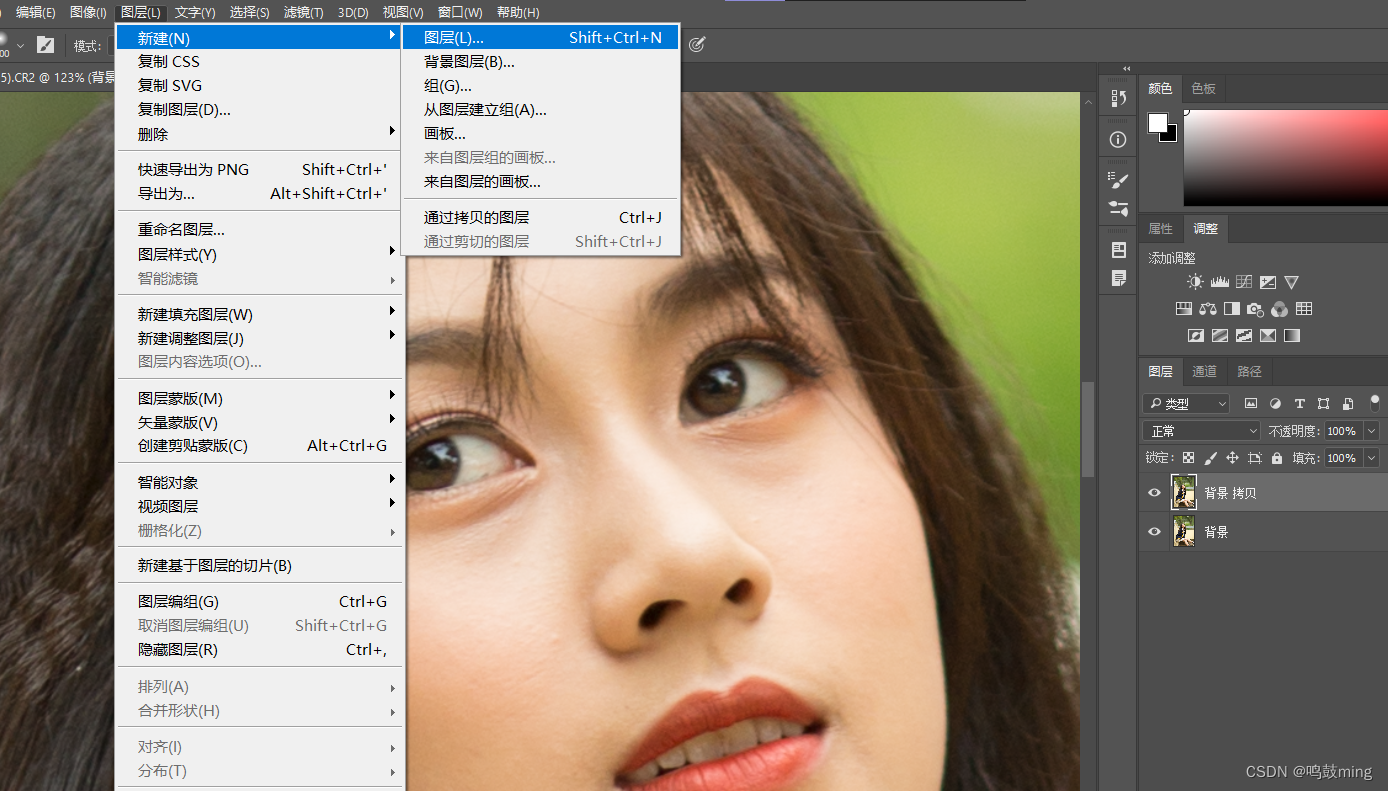Viewport: 1388px width, 791px height.
Task: Toggle lock image pixels
Action: pos(1210,458)
